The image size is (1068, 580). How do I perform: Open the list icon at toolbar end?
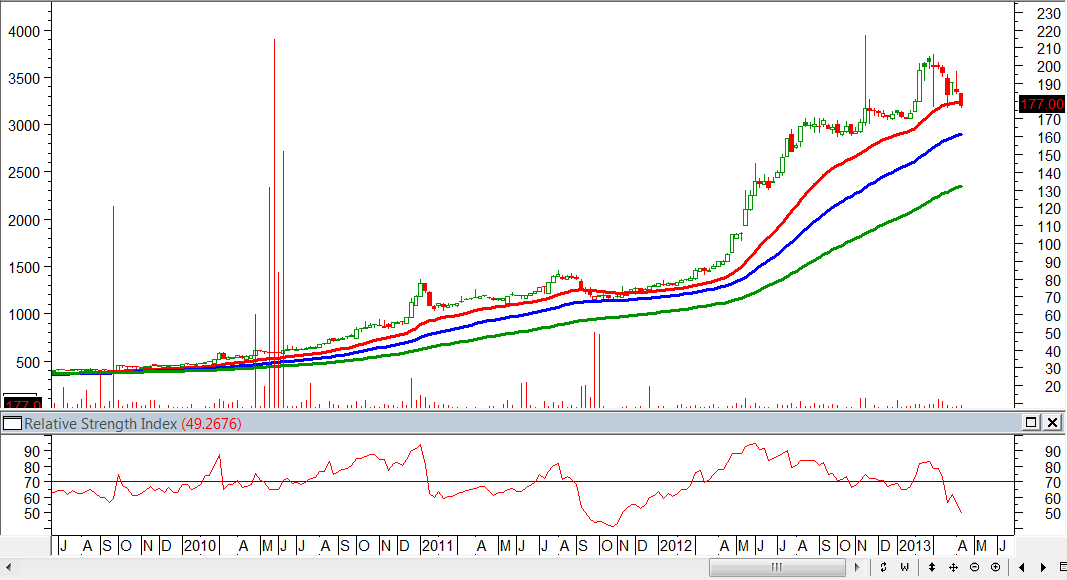click(x=1063, y=567)
